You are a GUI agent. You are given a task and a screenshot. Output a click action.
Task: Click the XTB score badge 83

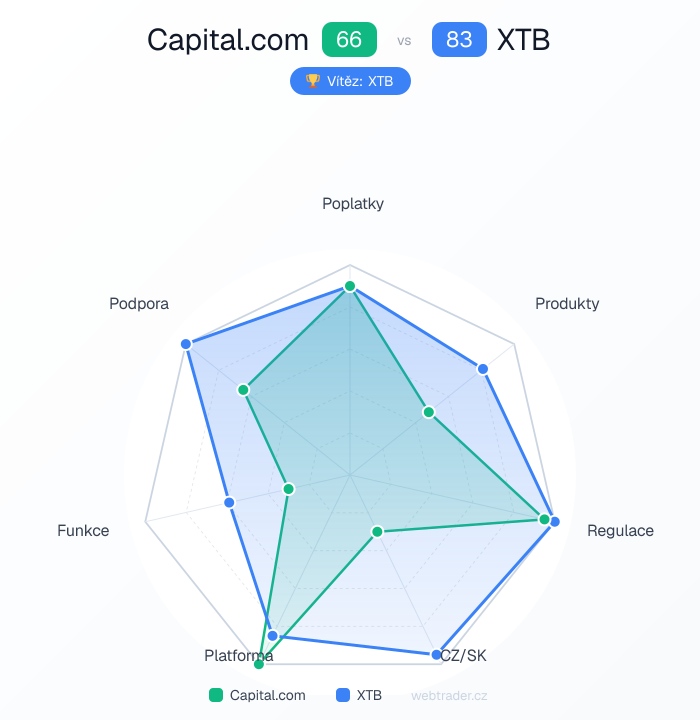[459, 40]
